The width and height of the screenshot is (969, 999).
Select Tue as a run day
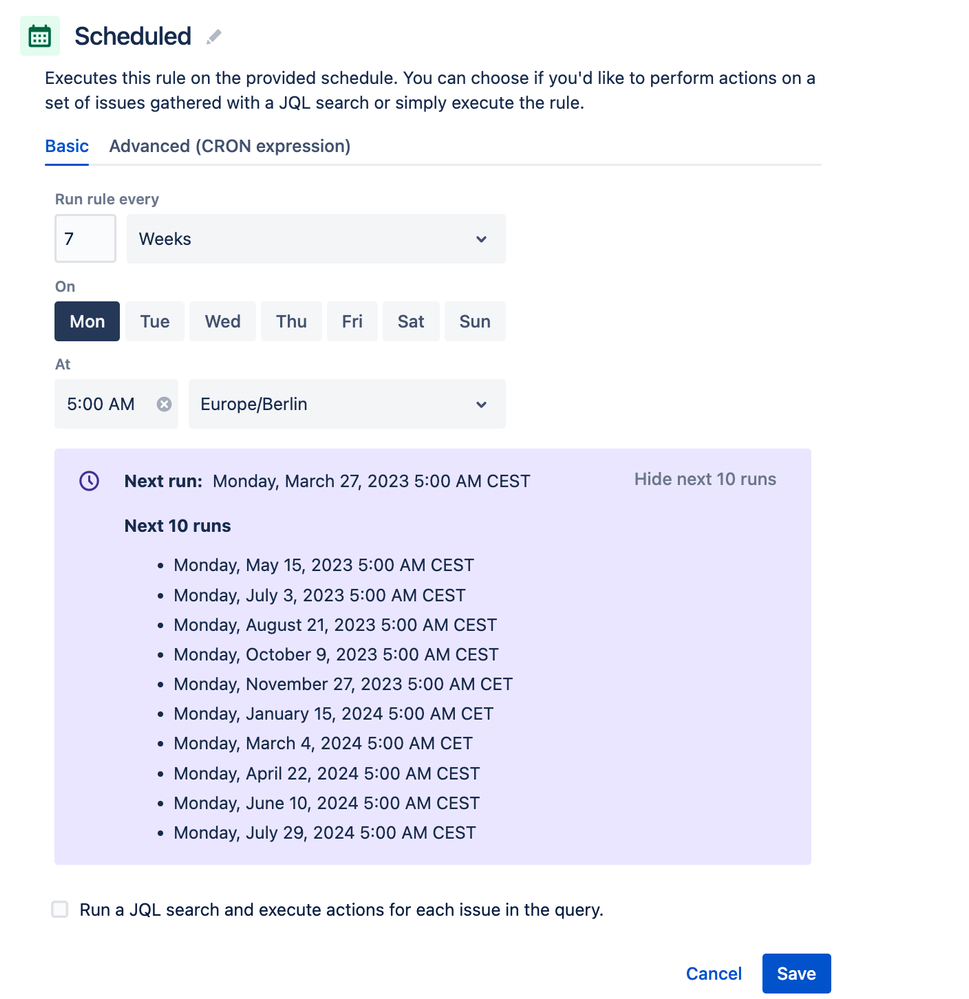click(x=154, y=321)
